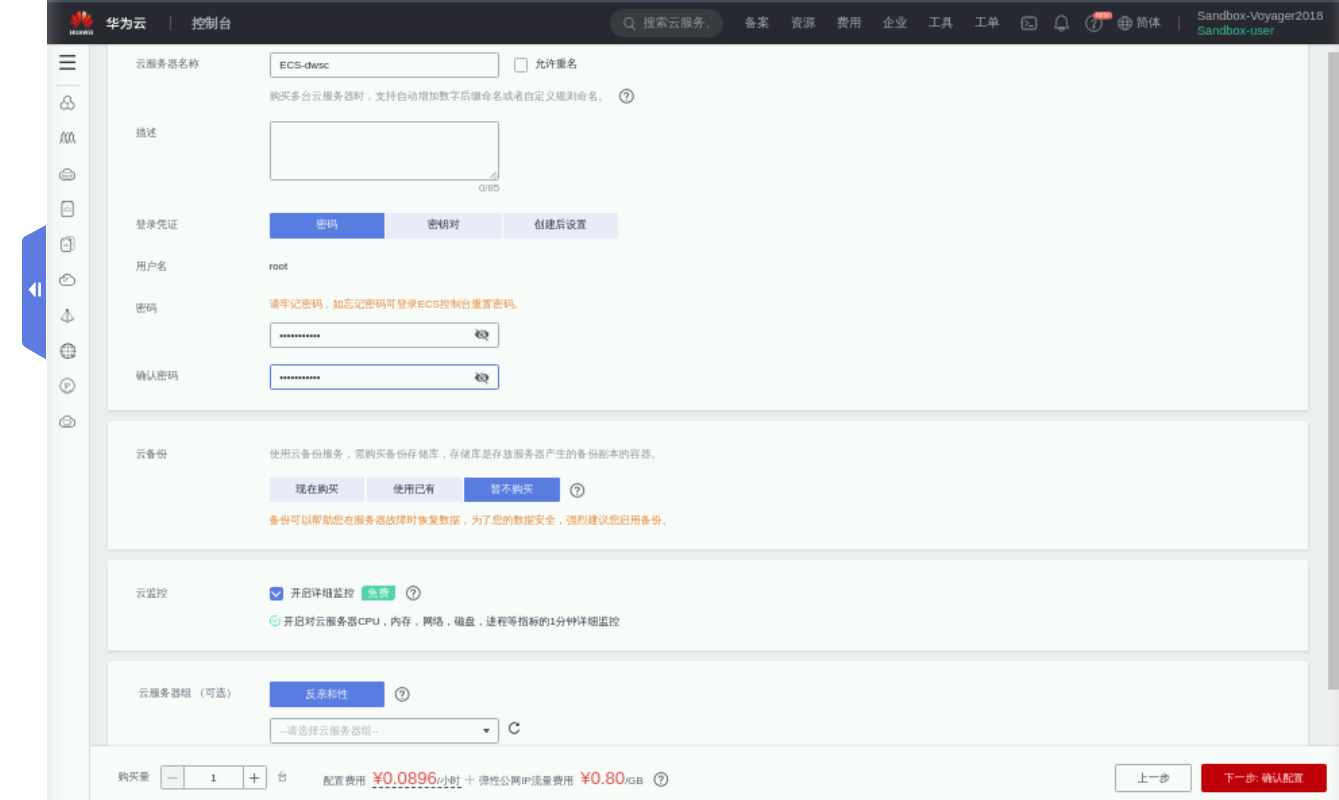Click the help icon beside backup options
The image size is (1339, 800).
(x=577, y=490)
